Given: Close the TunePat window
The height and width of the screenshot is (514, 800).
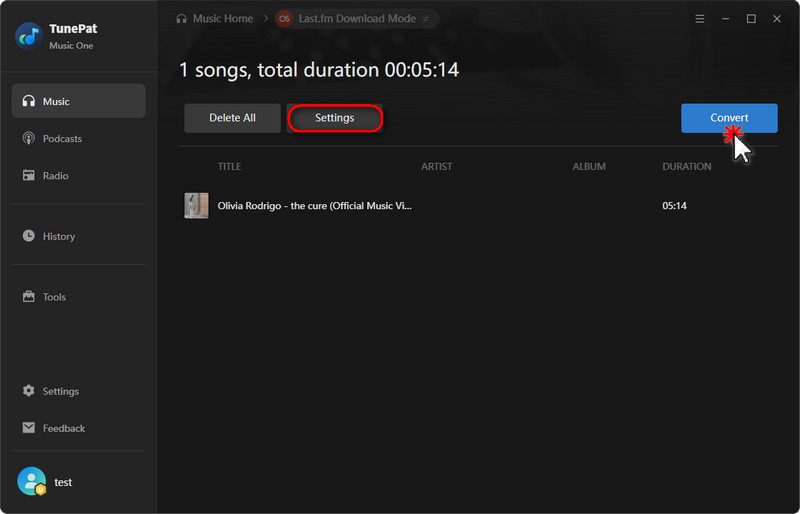Looking at the screenshot, I should click(x=777, y=19).
